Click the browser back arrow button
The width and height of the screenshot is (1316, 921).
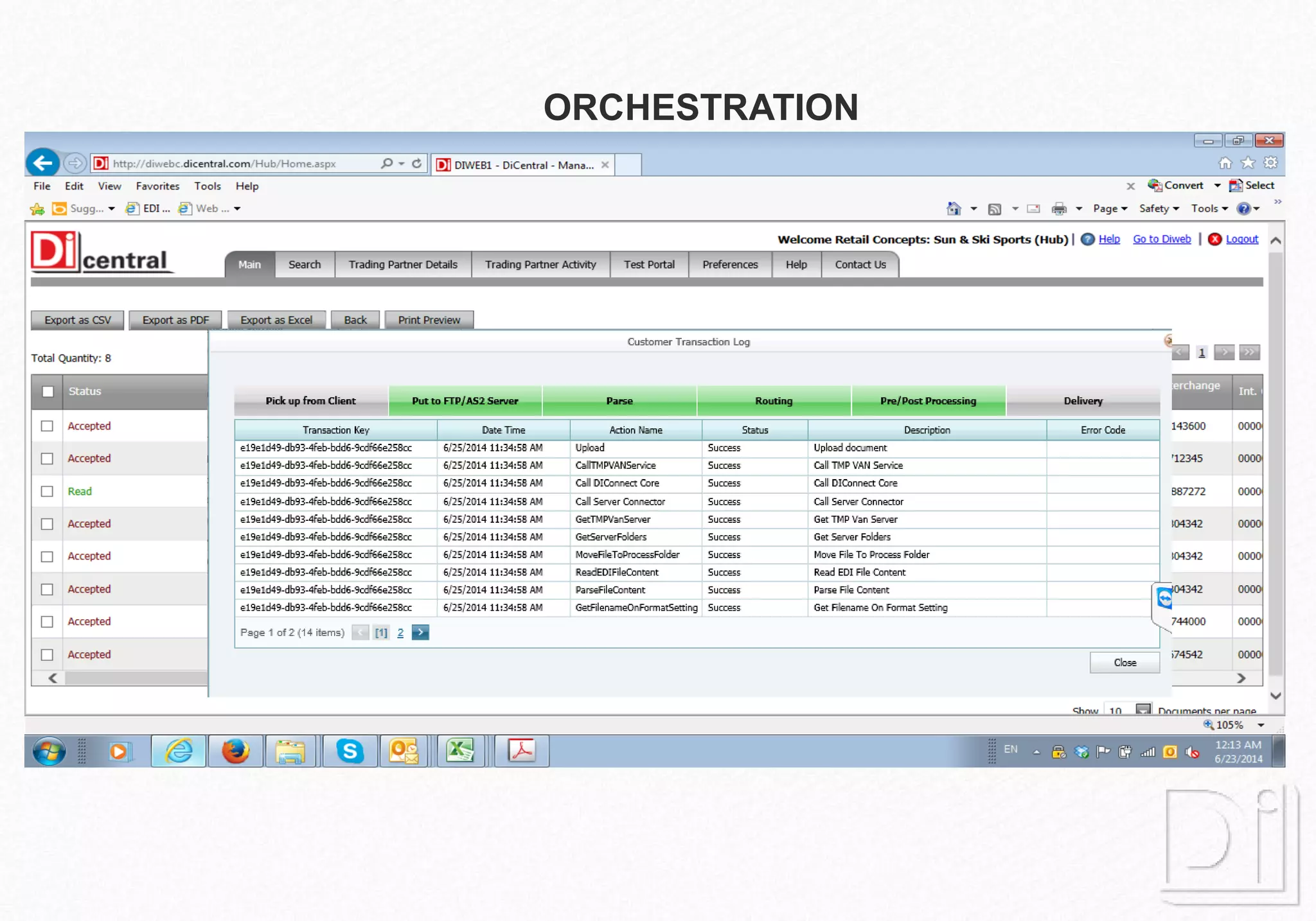43,163
